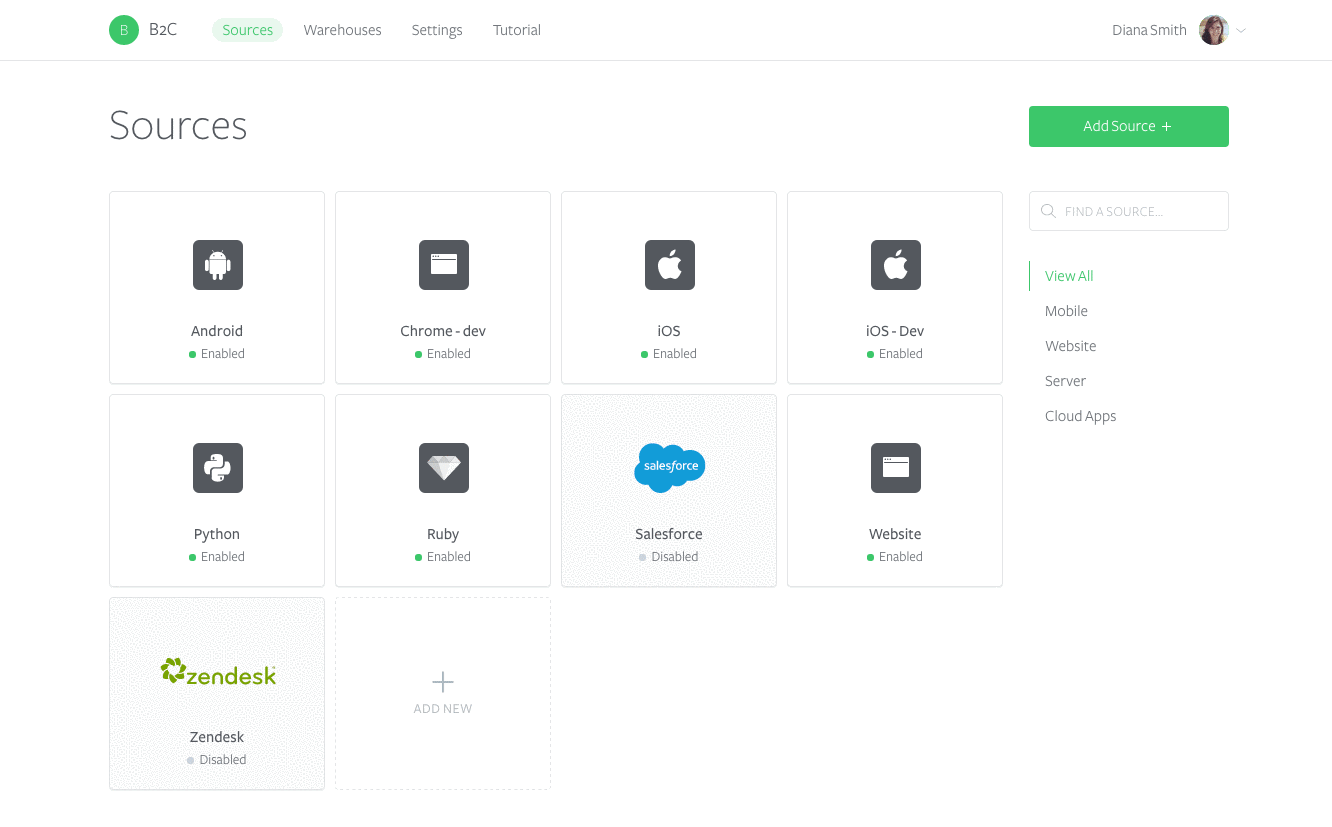Click the Zendesk source name text

217,737
